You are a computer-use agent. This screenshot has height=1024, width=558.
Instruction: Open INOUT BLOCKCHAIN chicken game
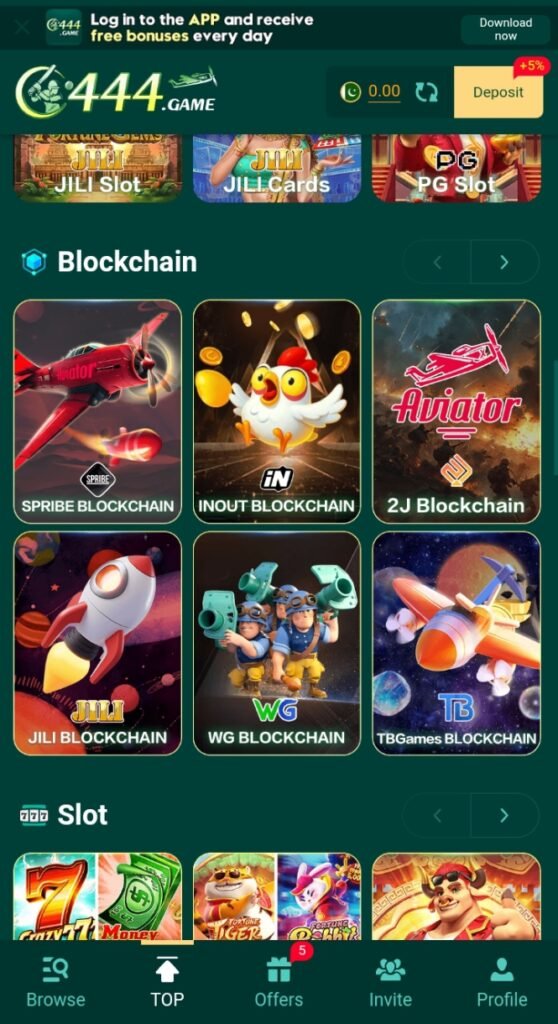tap(277, 411)
